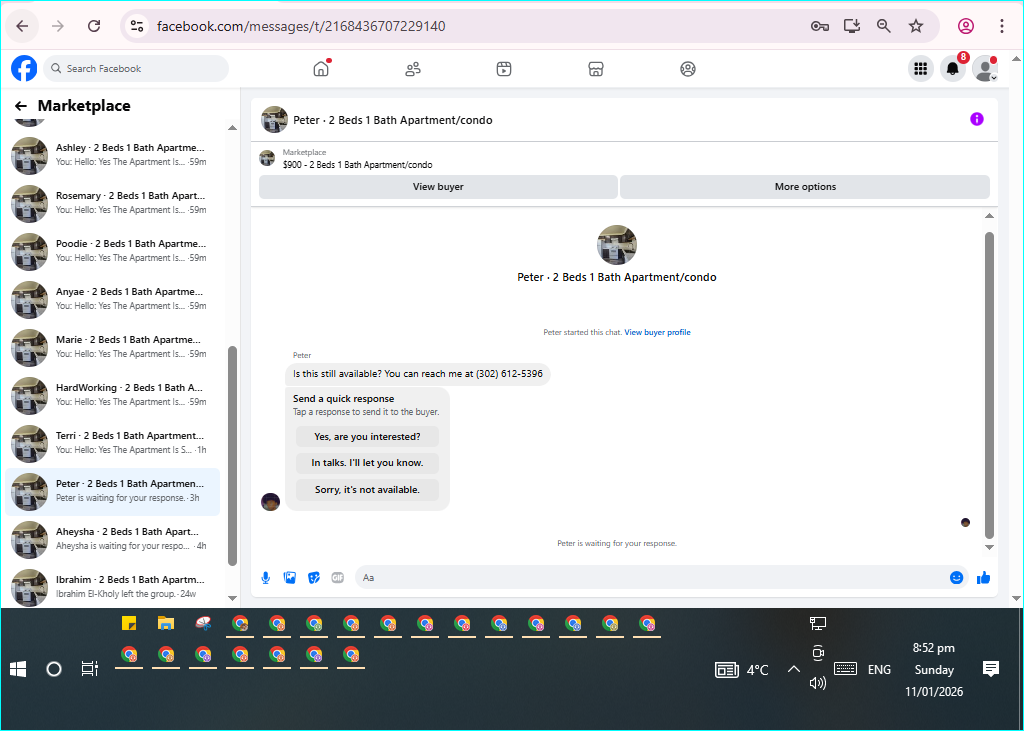Click the View buyer button

pos(438,187)
